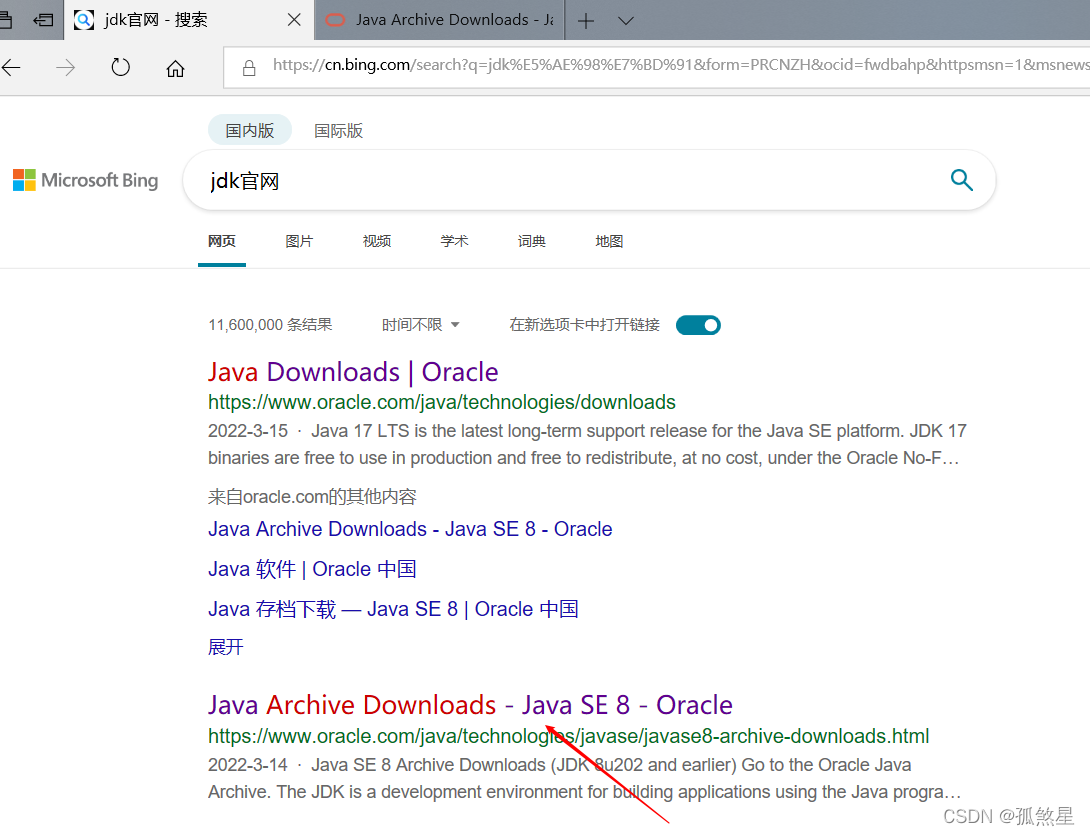
Task: Click the browser forward arrow
Action: click(65, 67)
